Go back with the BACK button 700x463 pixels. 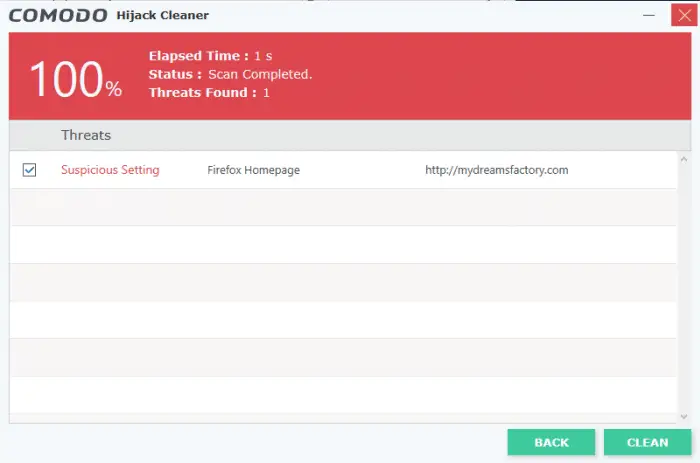551,442
